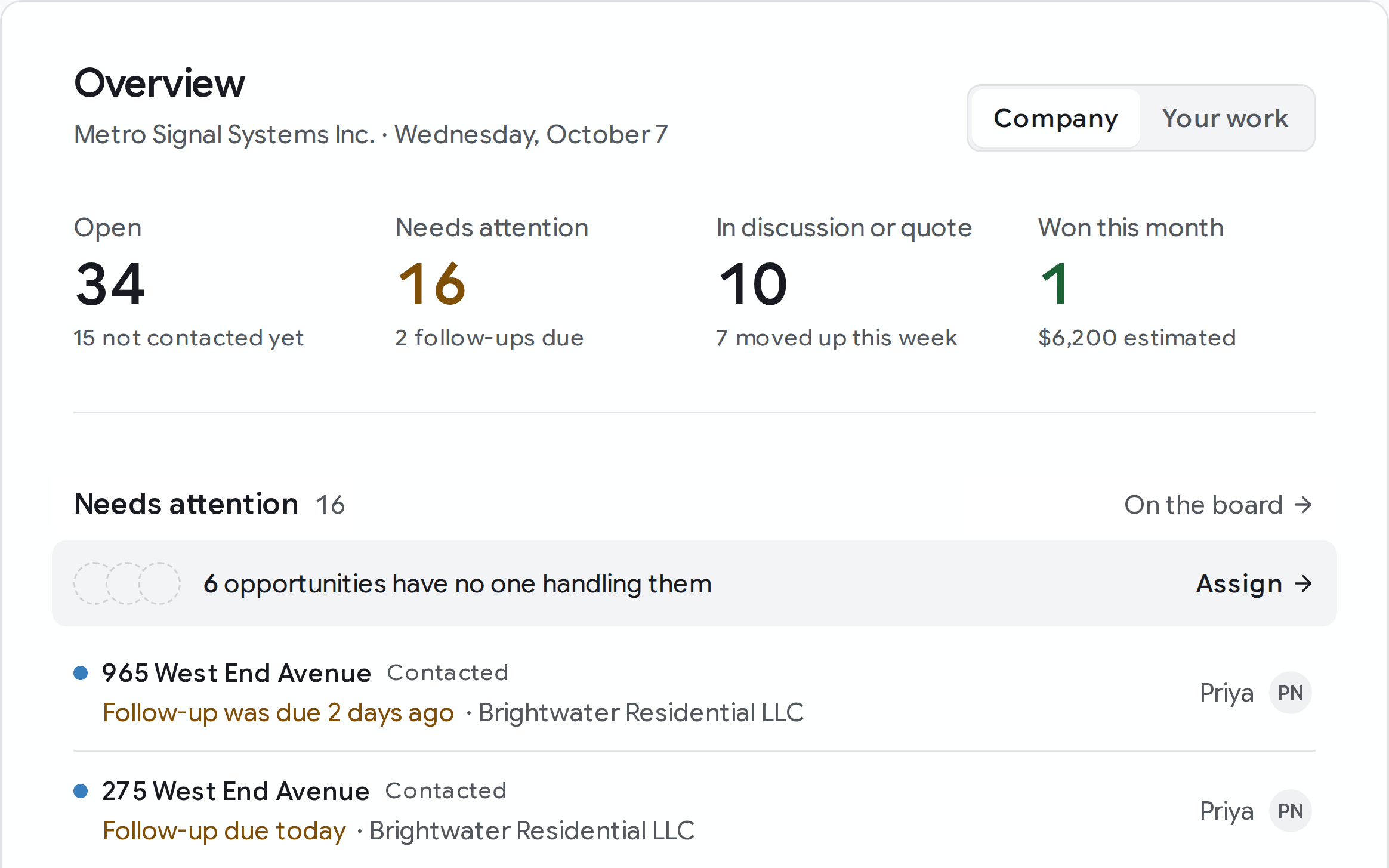Click '2 follow-ups due'
The width and height of the screenshot is (1389, 868).
click(x=489, y=338)
